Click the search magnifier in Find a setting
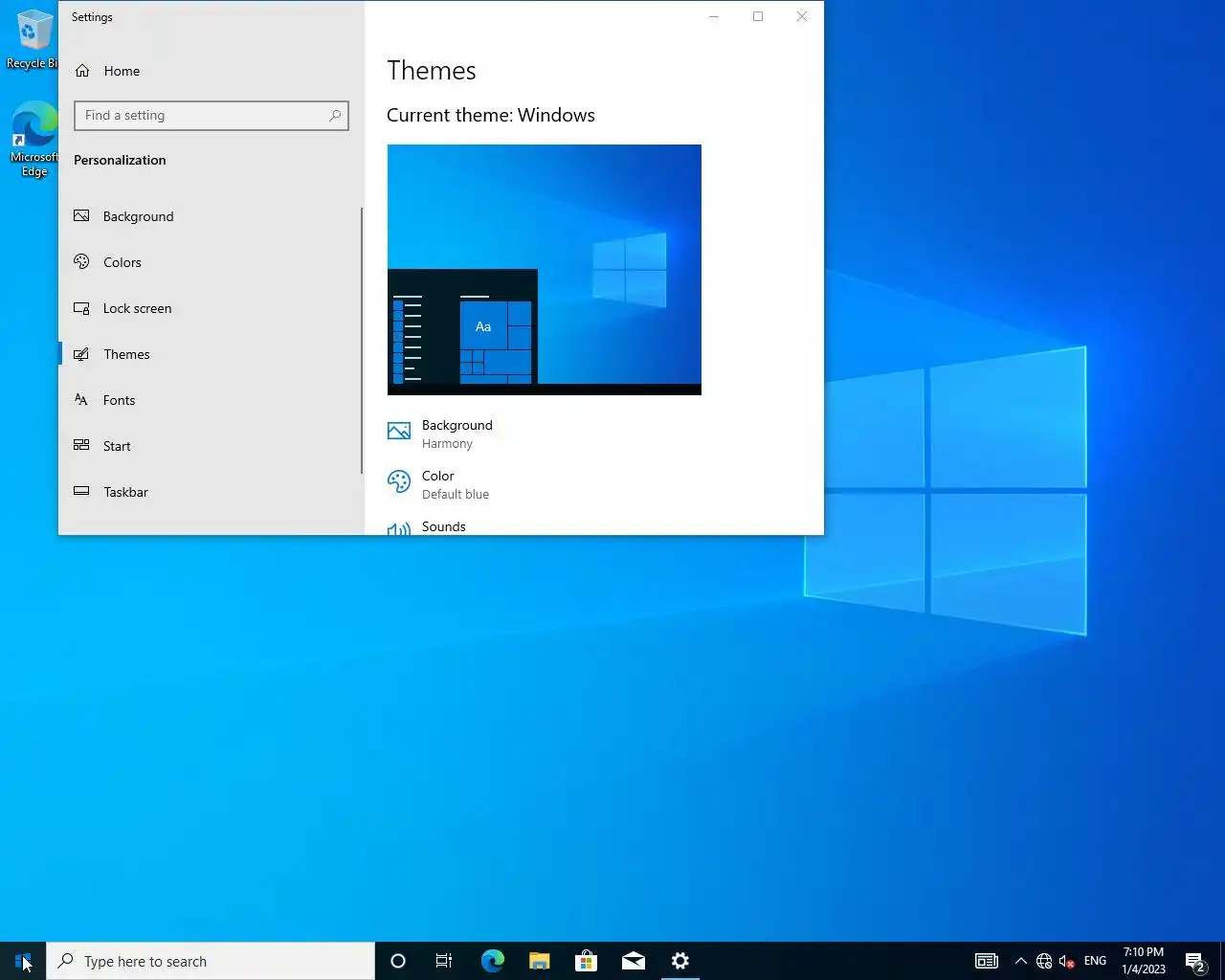 pyautogui.click(x=335, y=116)
